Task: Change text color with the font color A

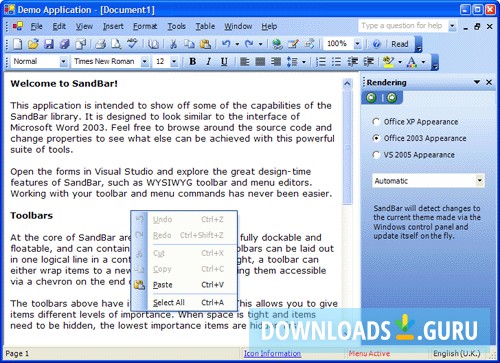Action: pos(412,61)
